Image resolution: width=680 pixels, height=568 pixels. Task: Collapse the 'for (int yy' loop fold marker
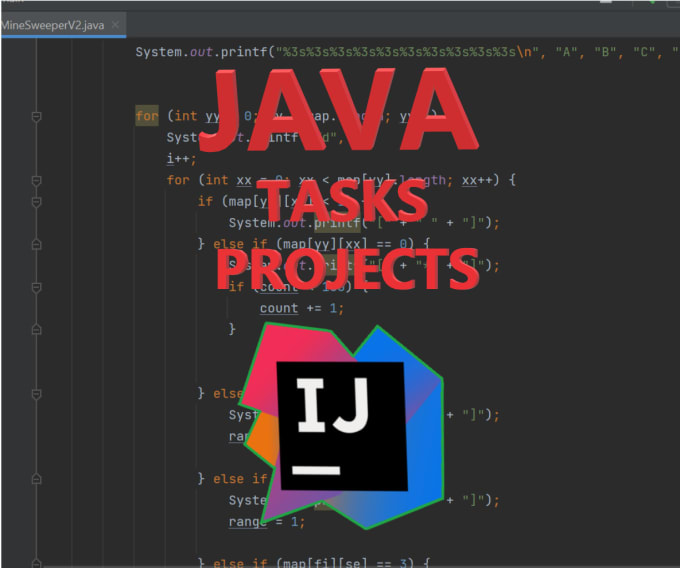point(36,117)
